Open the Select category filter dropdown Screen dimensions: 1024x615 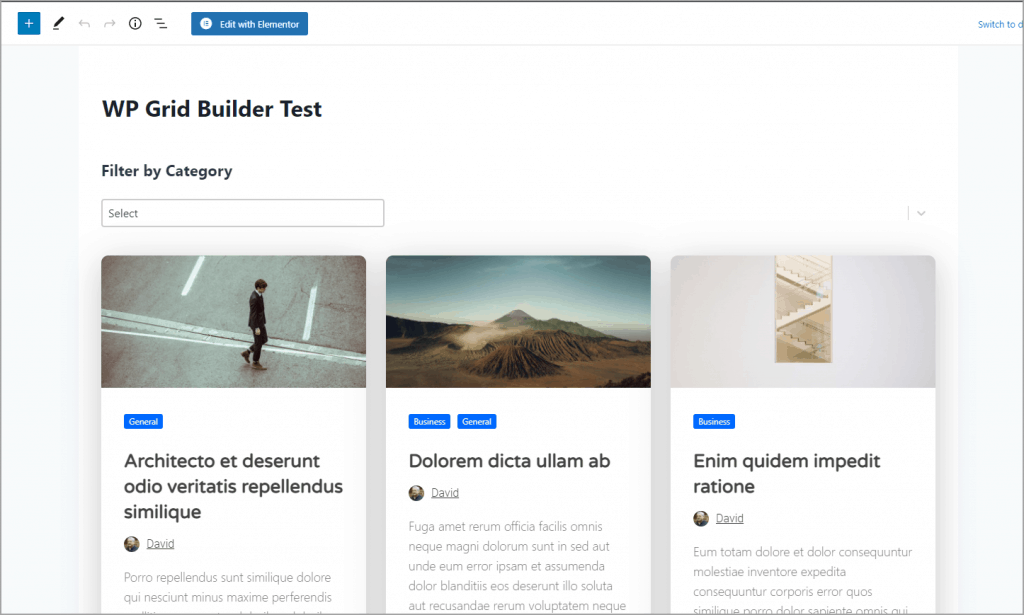(242, 213)
